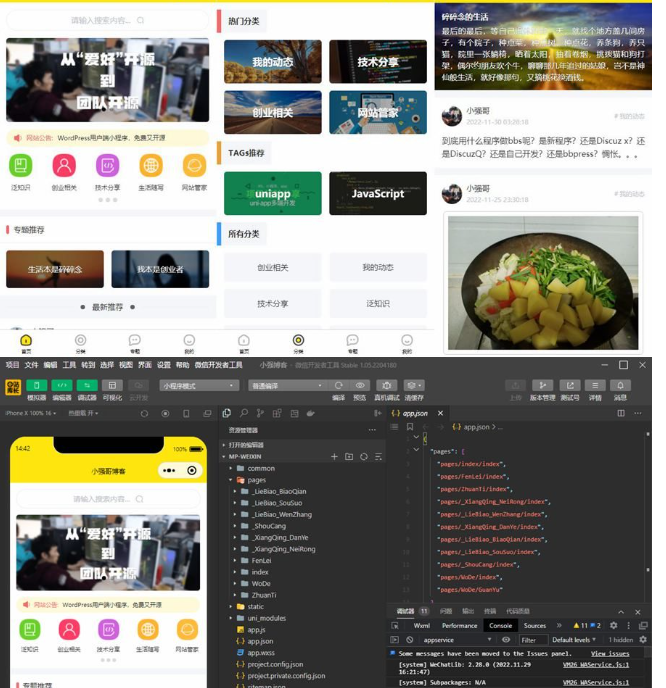Click new folder icon in MP-WEIXIN
The image size is (666, 688).
[x=349, y=457]
